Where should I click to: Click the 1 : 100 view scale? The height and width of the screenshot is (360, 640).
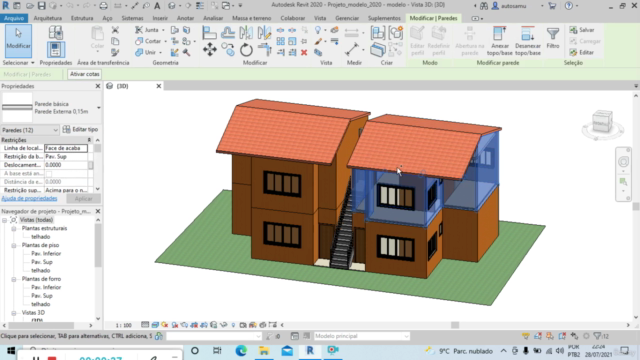coord(124,325)
